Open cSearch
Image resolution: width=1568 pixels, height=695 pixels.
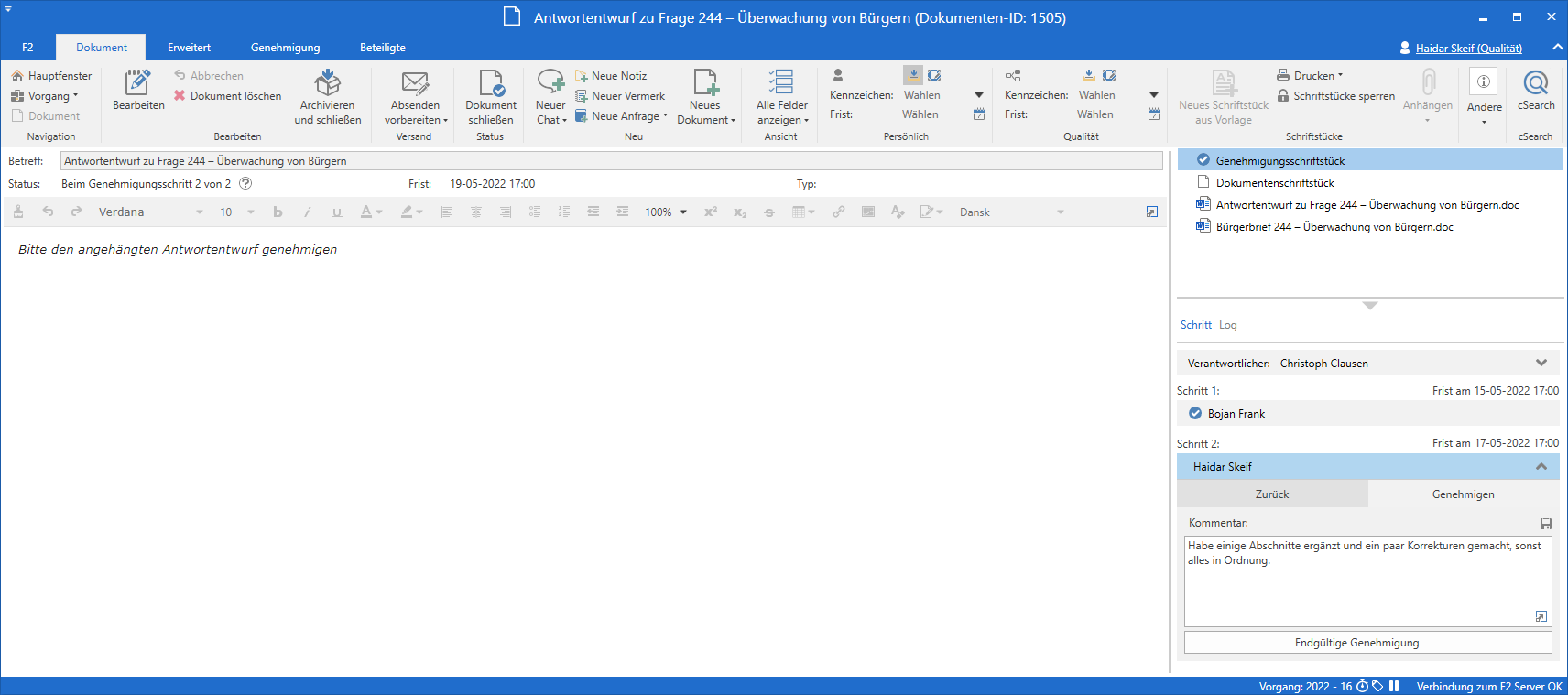tap(1536, 91)
